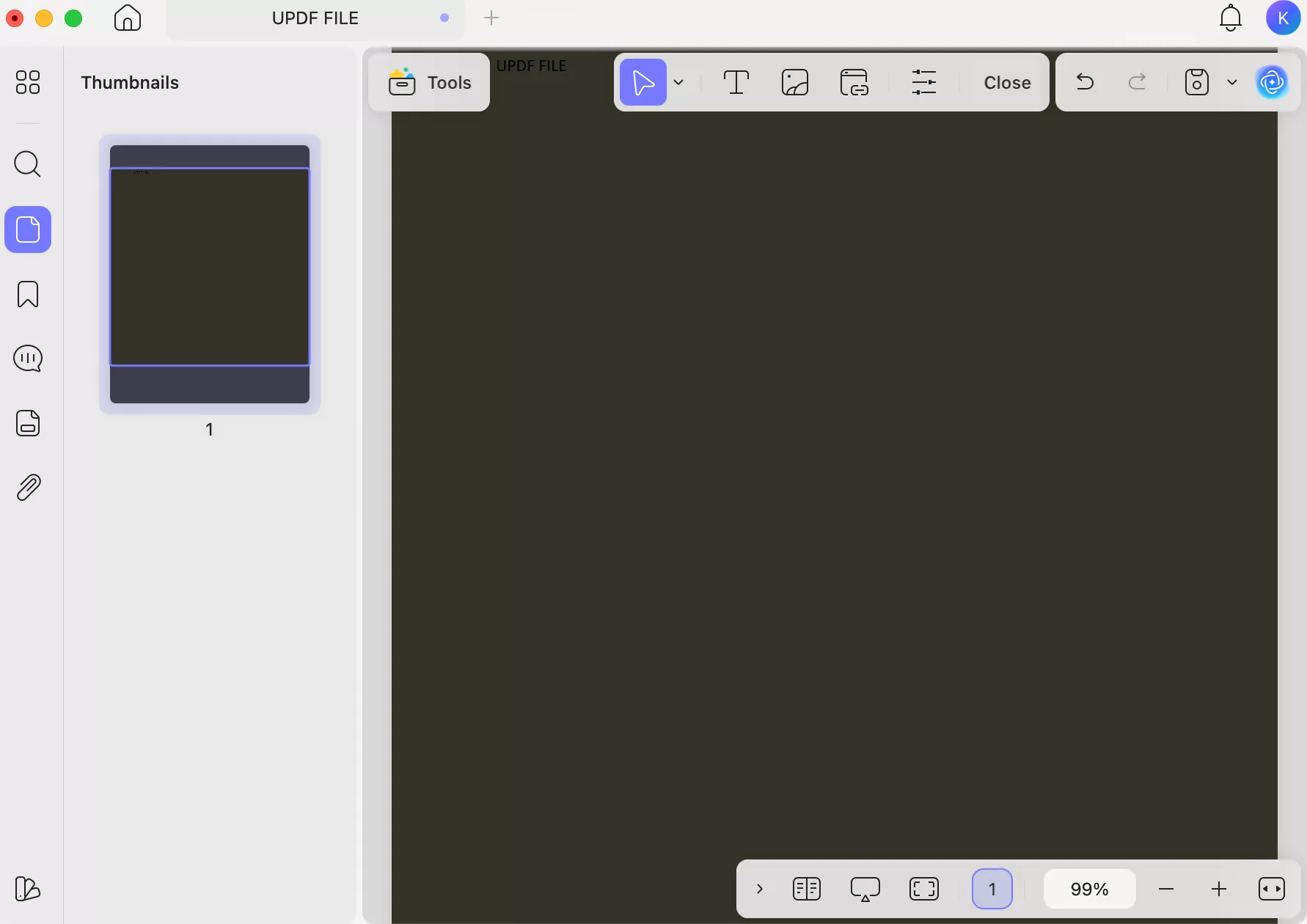The height and width of the screenshot is (924, 1307).
Task: Select the Link tool
Action: [x=854, y=82]
